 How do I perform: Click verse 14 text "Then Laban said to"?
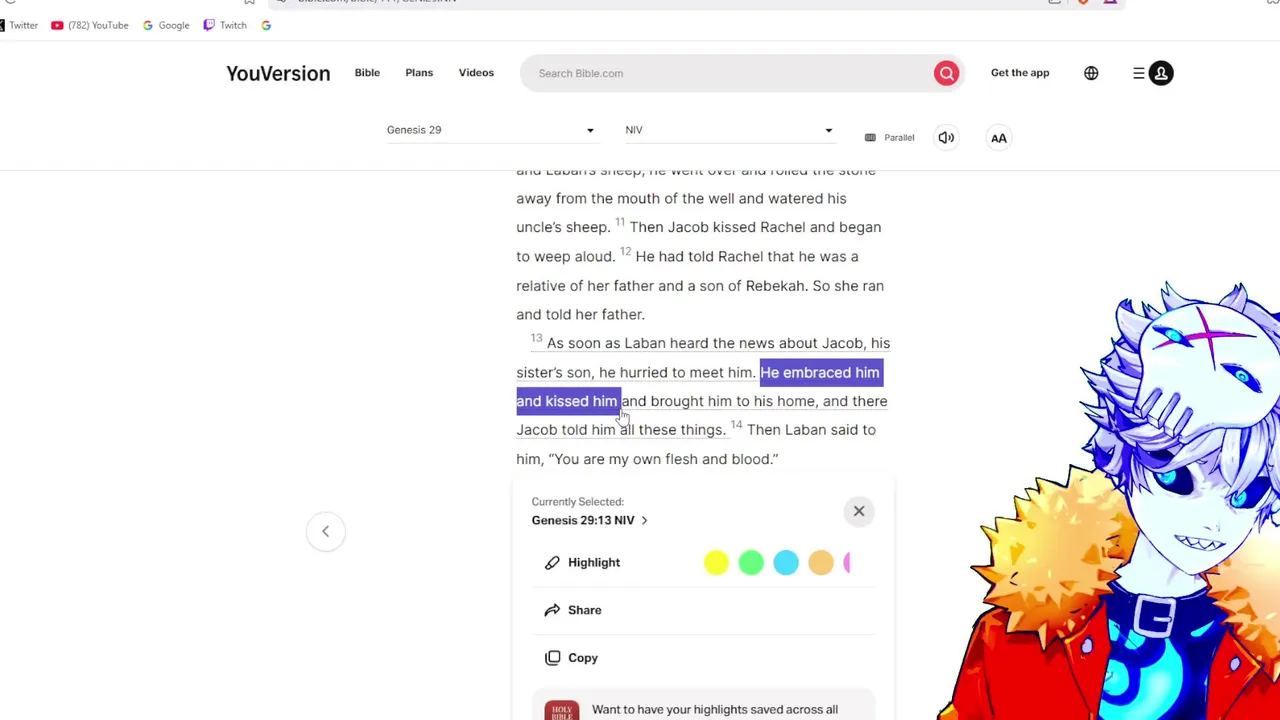811,430
